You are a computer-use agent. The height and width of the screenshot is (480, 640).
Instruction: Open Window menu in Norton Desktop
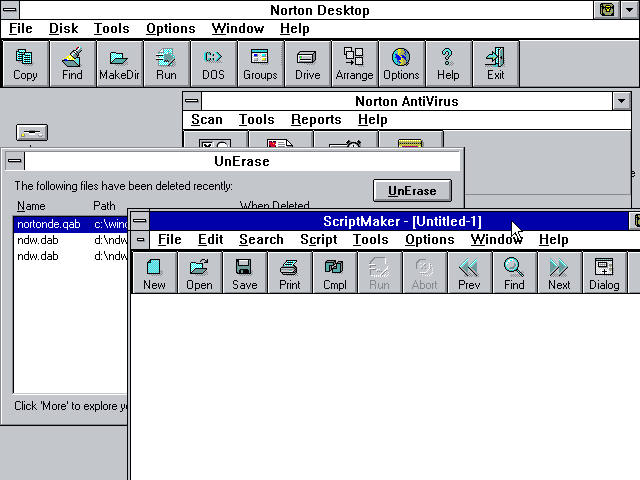coord(238,29)
